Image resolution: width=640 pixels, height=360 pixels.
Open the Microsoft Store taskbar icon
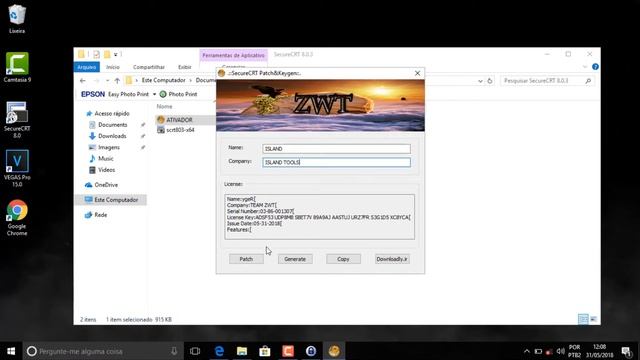tap(265, 351)
